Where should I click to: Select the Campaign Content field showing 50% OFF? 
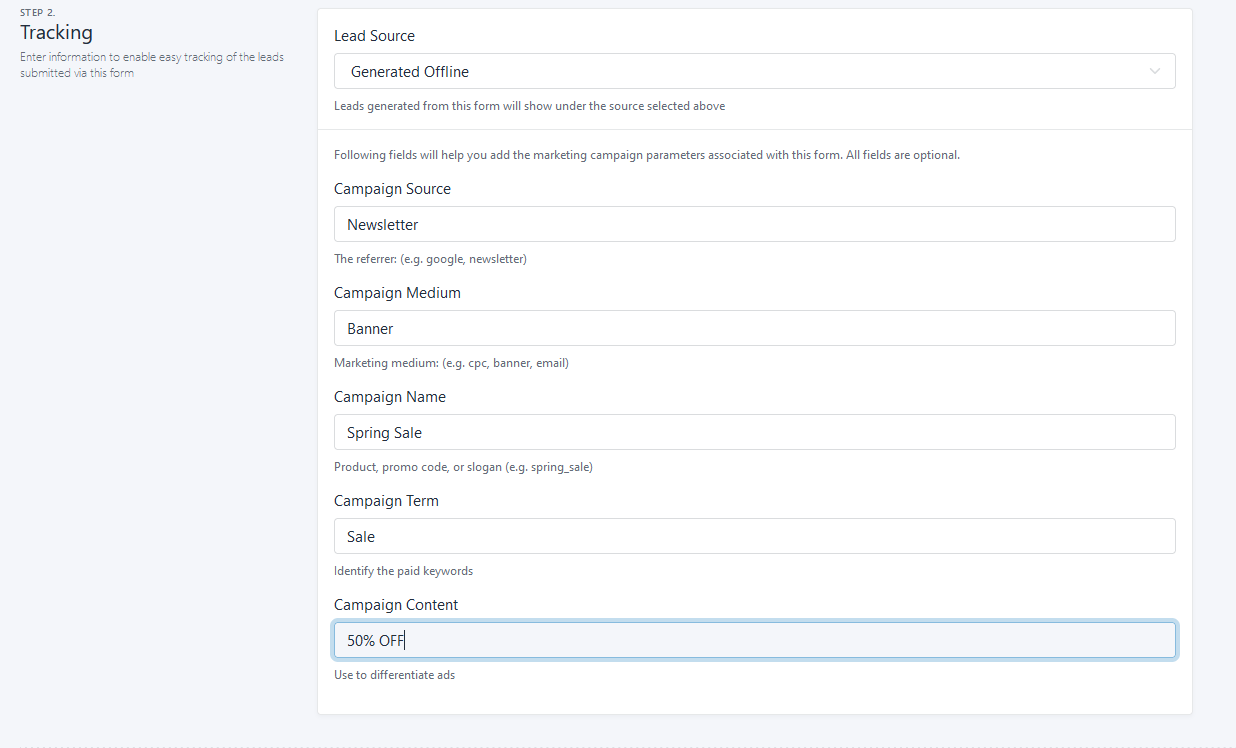754,640
